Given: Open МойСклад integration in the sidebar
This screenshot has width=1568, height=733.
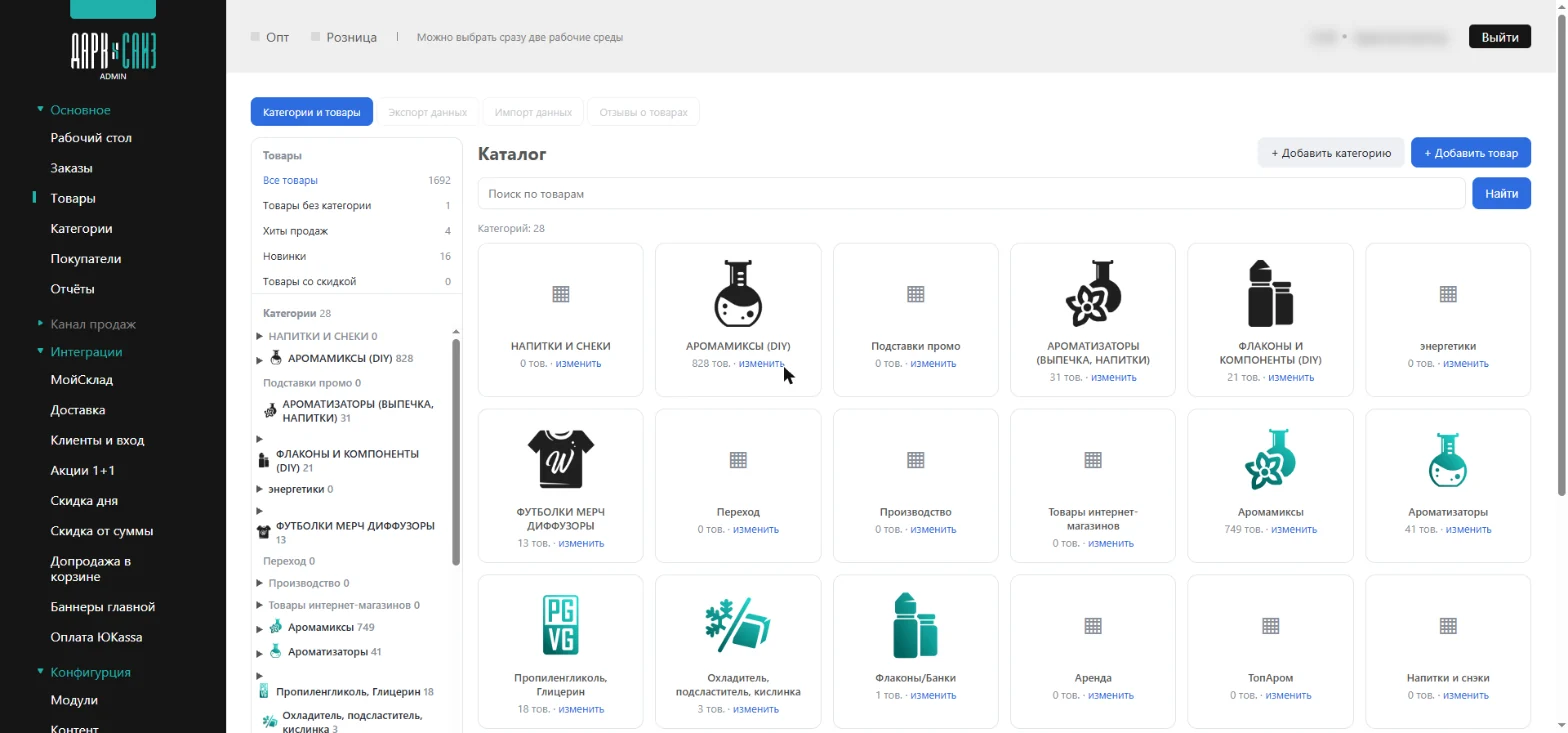Looking at the screenshot, I should [x=82, y=380].
